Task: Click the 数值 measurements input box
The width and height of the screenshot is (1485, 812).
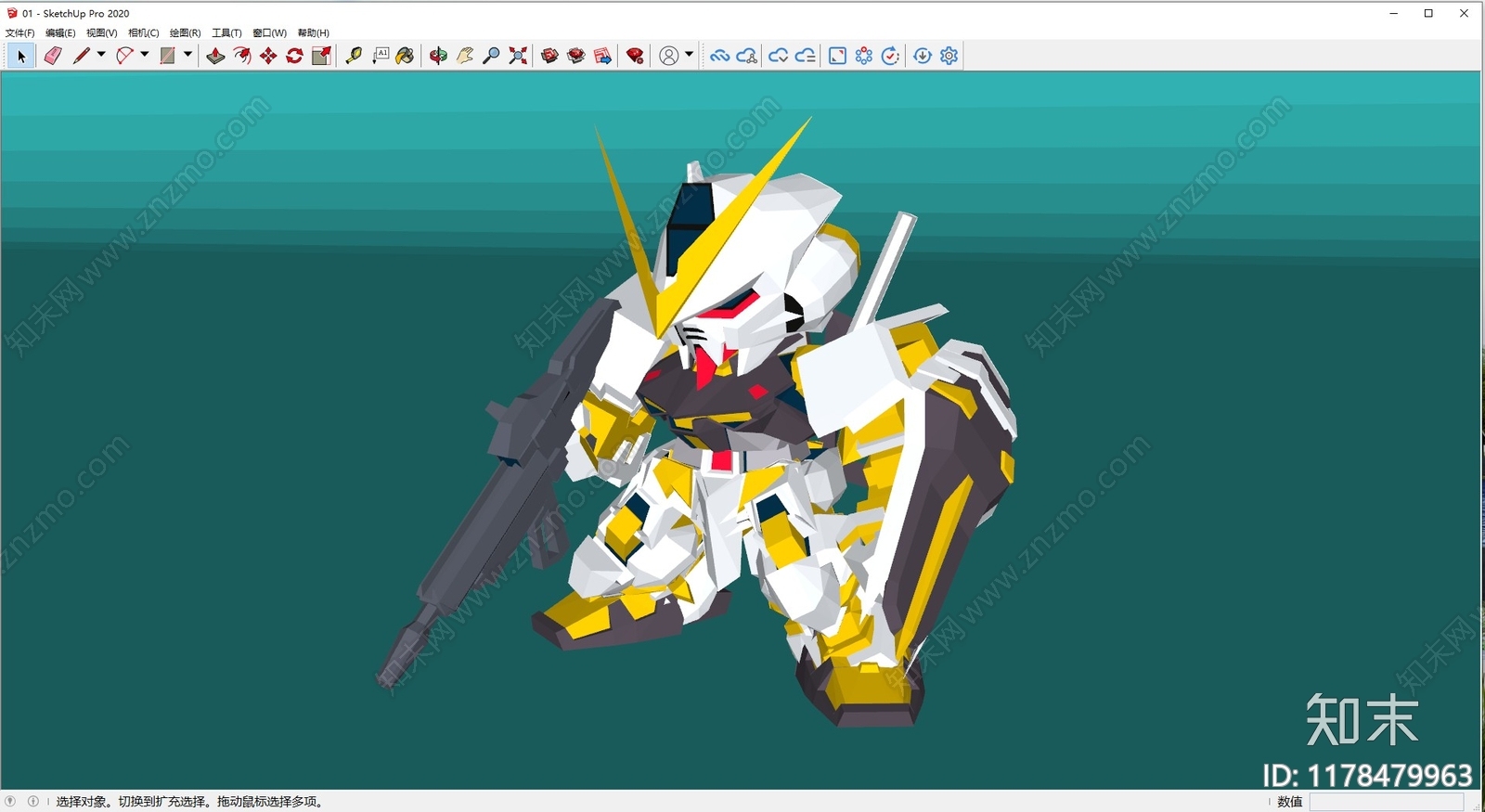Action: (1387, 802)
